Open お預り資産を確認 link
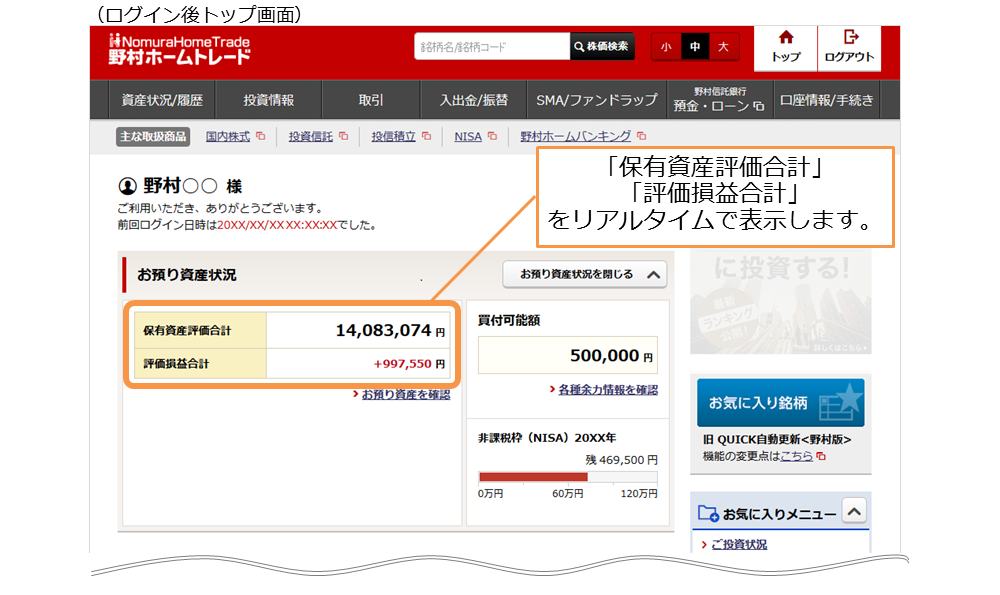The height and width of the screenshot is (595, 1000). click(406, 395)
